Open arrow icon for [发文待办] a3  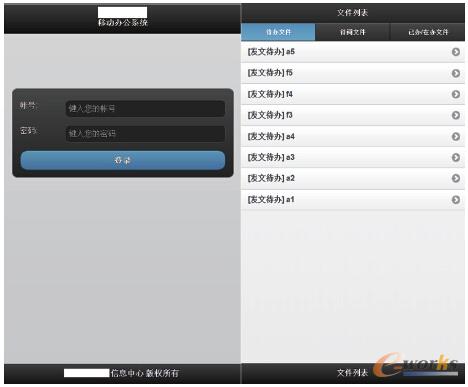pyautogui.click(x=456, y=157)
